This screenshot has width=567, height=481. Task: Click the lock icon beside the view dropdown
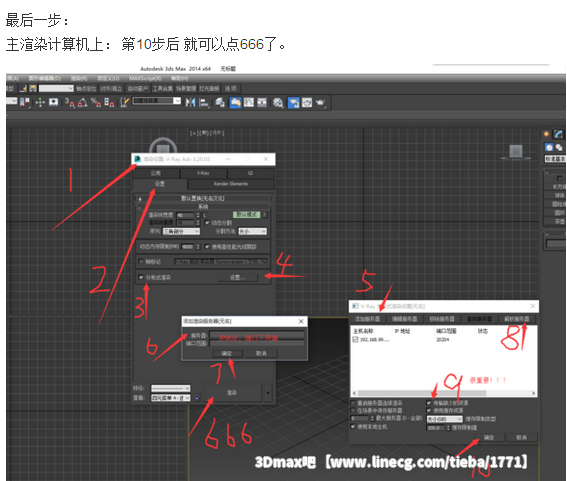point(196,398)
